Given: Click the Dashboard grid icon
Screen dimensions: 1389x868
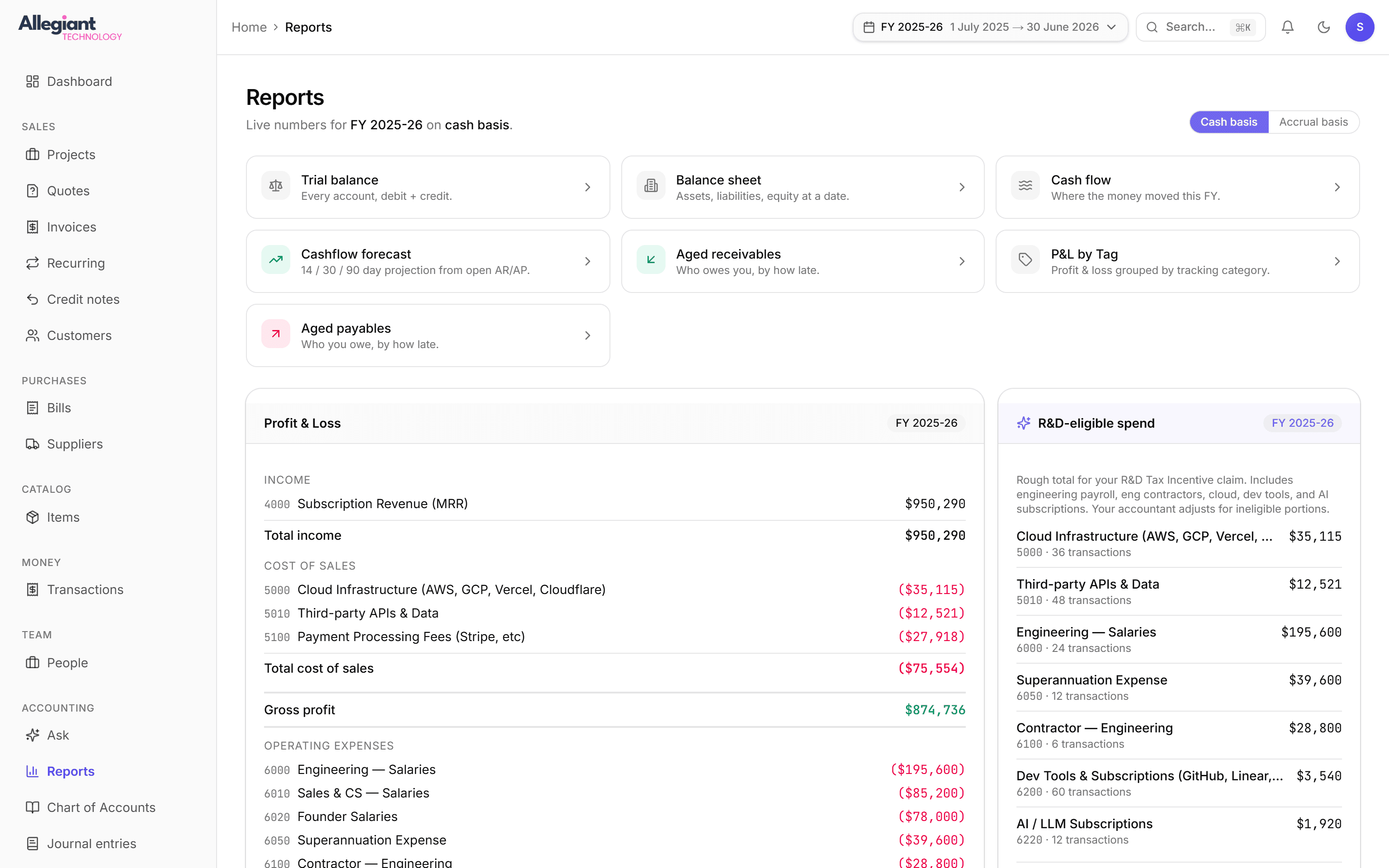Looking at the screenshot, I should click(33, 81).
